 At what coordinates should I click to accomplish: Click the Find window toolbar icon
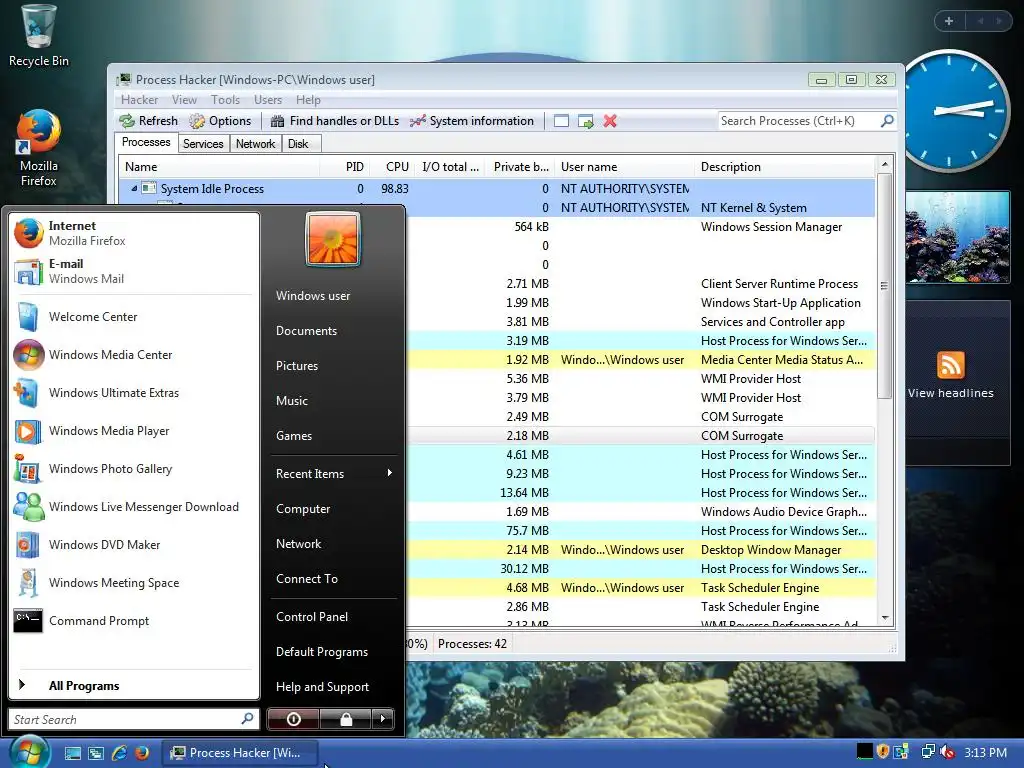pos(561,121)
